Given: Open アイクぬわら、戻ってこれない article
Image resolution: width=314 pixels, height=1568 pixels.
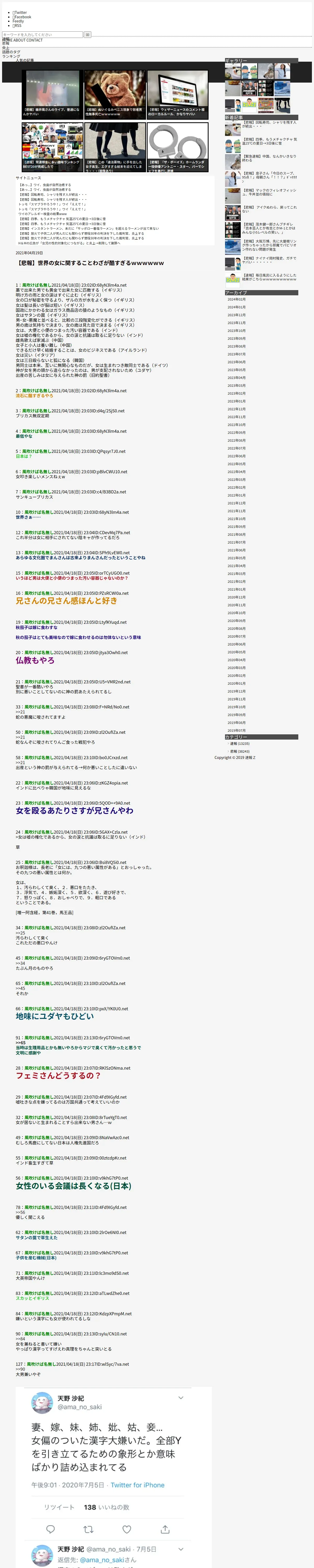Looking at the screenshot, I should click(x=270, y=209).
